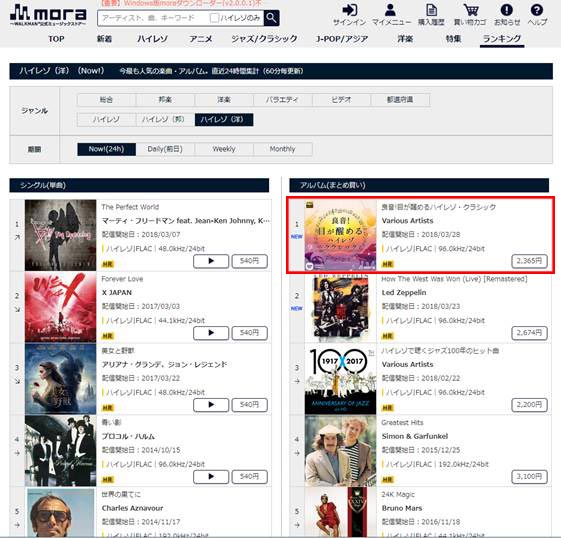Open the アニメ menu
561x538 pixels.
(201, 39)
